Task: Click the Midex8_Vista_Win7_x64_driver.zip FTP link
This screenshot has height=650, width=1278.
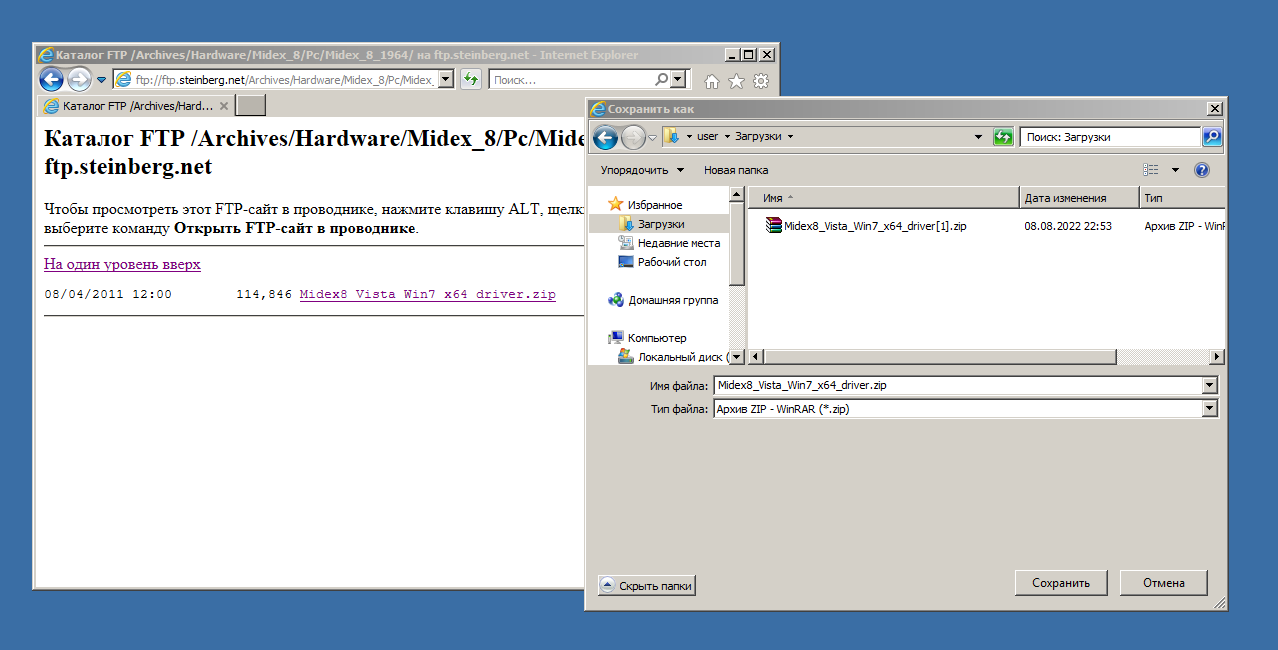Action: click(427, 295)
